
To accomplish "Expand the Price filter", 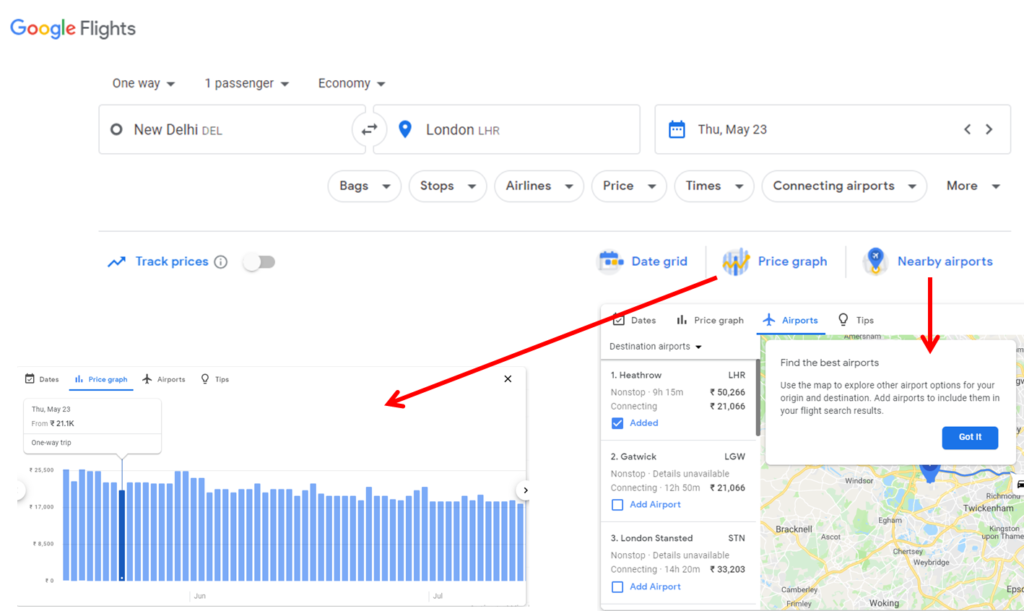I will (629, 186).
